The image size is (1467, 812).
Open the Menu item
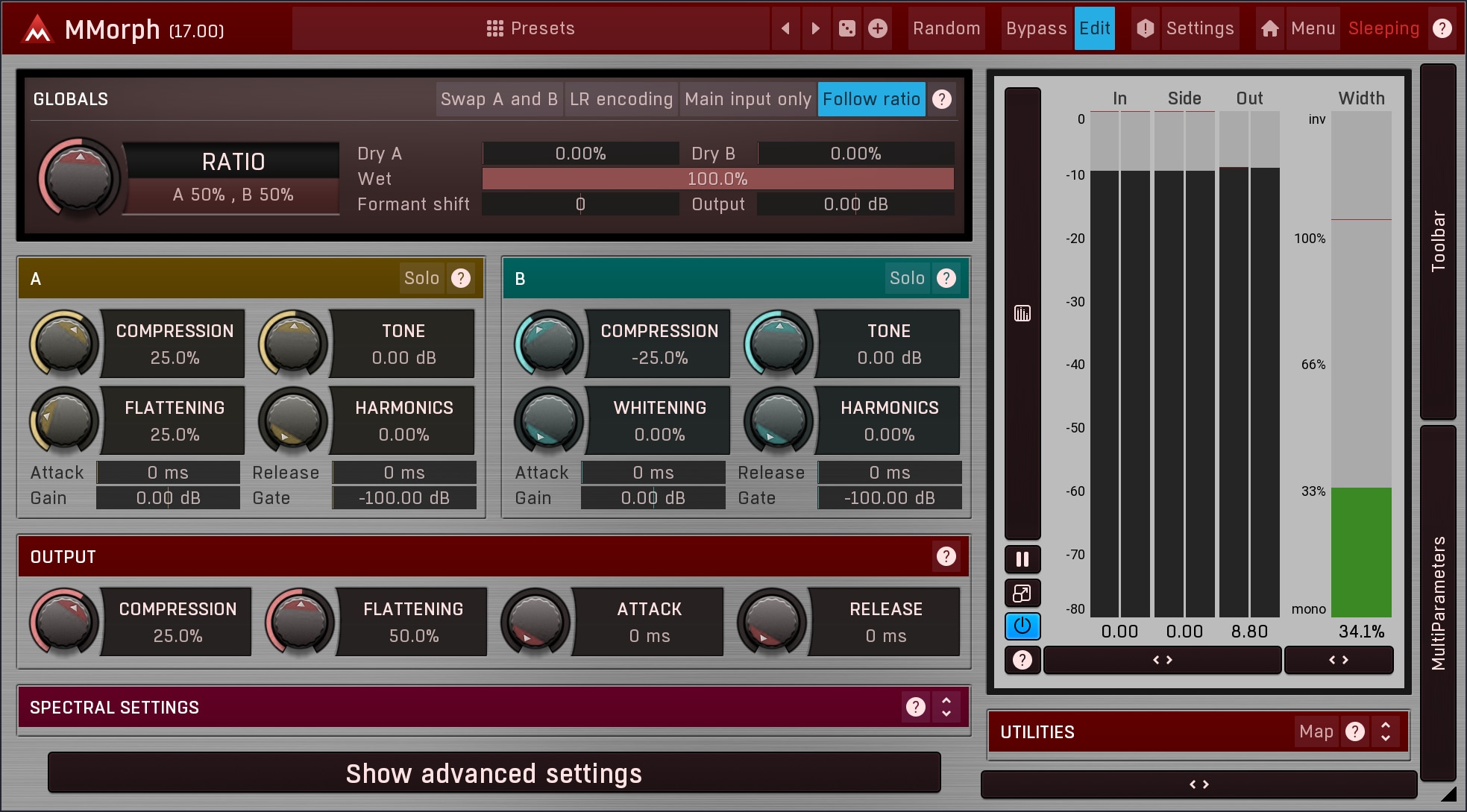[x=1312, y=28]
